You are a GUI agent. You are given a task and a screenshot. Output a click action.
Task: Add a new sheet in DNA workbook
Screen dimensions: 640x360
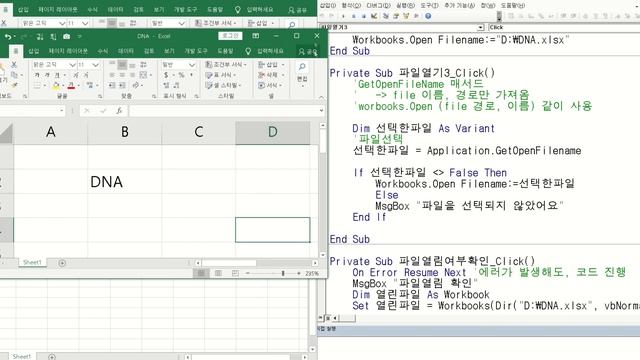click(62, 263)
